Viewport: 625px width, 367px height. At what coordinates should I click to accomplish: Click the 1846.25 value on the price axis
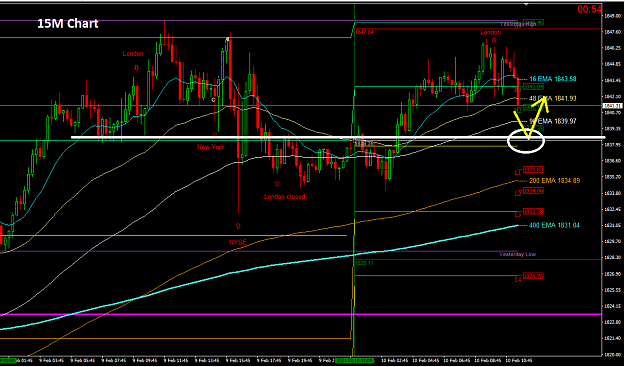click(612, 47)
